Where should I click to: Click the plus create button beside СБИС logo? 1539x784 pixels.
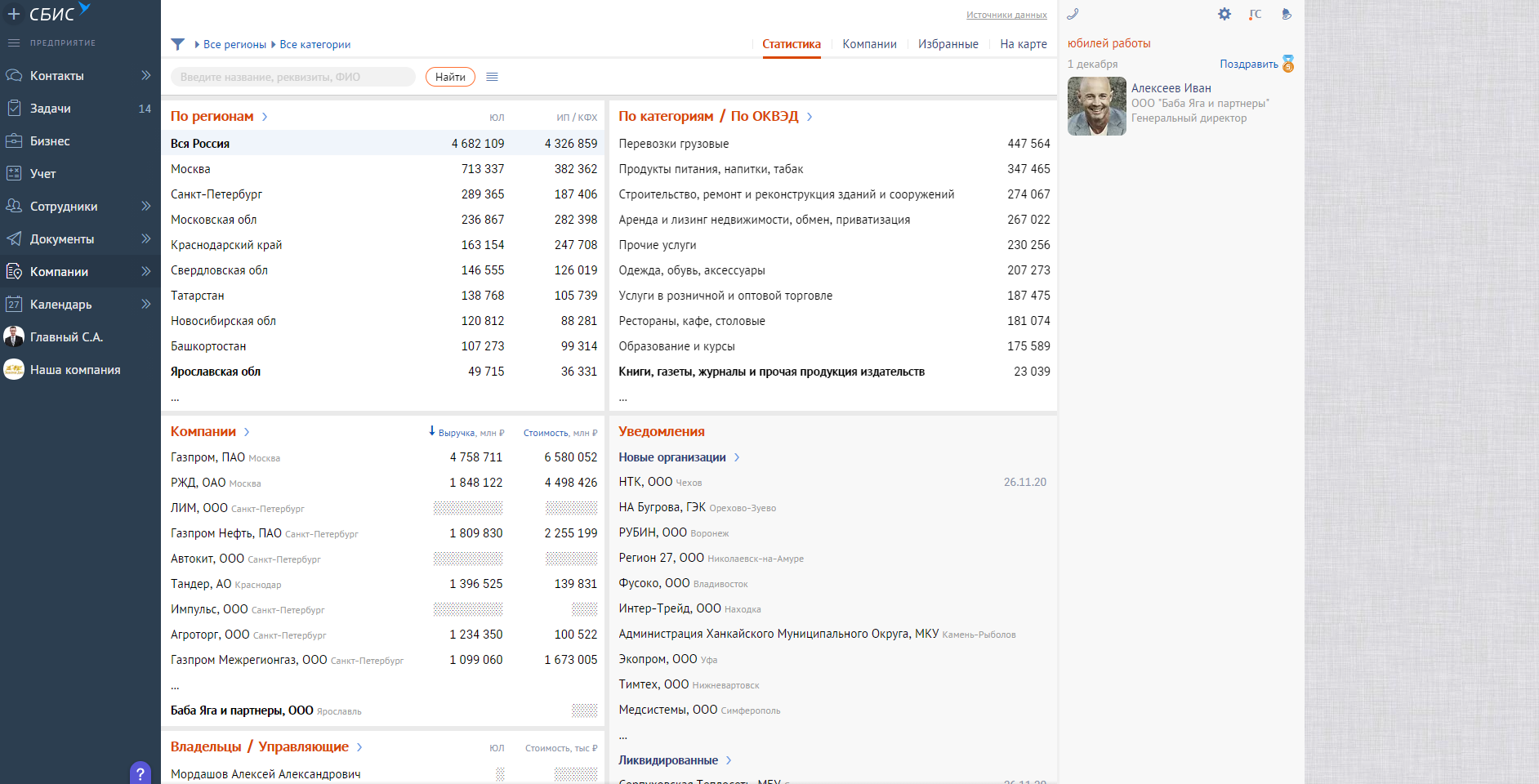click(x=14, y=14)
